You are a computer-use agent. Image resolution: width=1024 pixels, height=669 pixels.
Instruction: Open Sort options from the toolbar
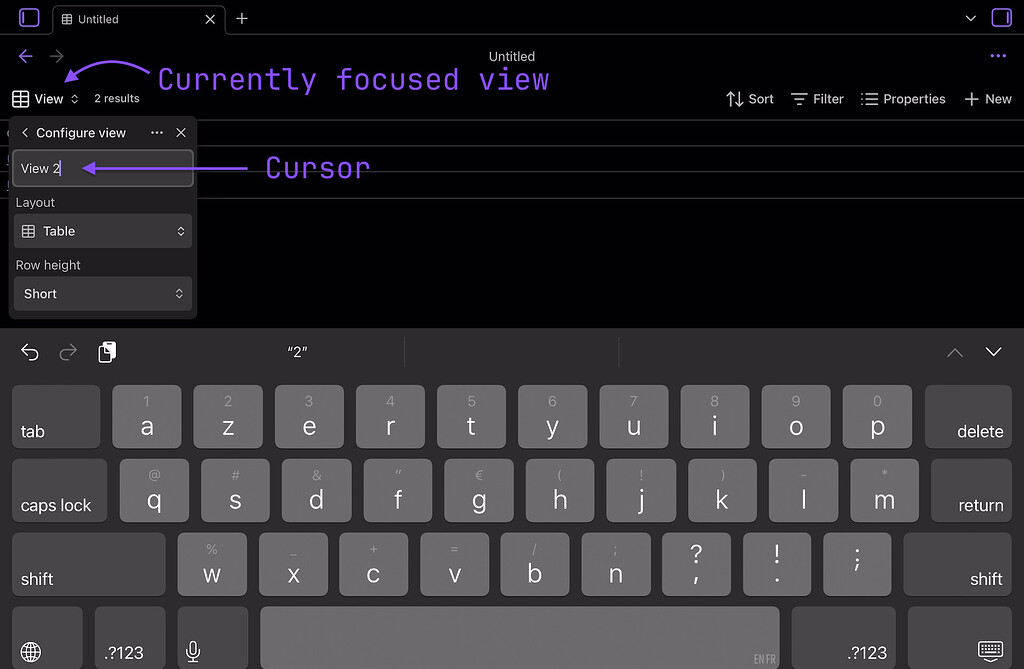[x=749, y=99]
